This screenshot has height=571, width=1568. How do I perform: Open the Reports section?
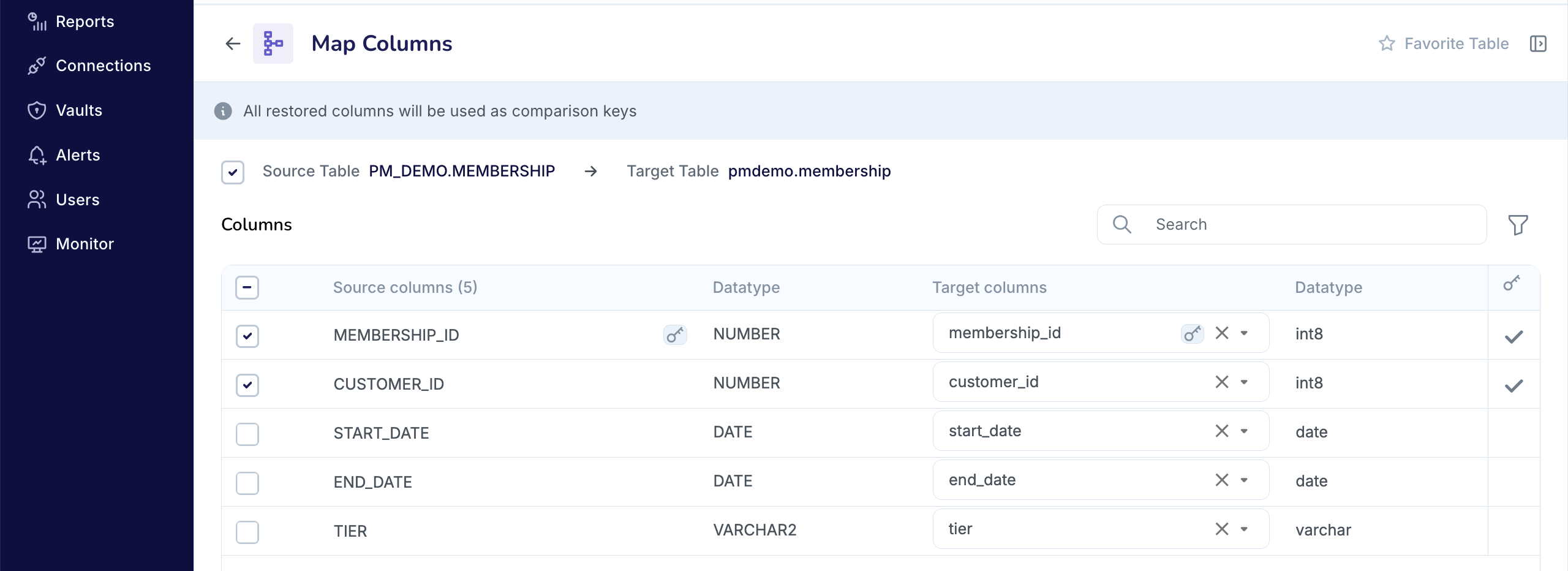pyautogui.click(x=84, y=21)
